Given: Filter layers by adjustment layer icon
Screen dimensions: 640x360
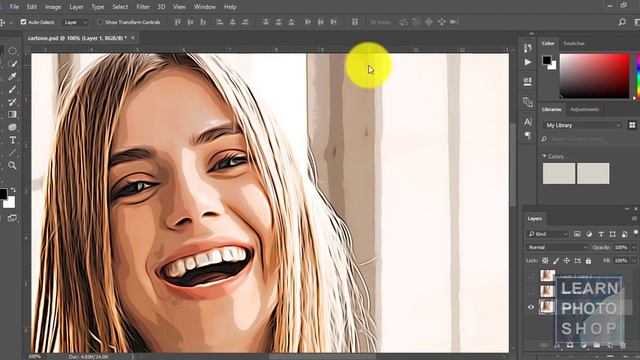Looking at the screenshot, I should coord(589,234).
